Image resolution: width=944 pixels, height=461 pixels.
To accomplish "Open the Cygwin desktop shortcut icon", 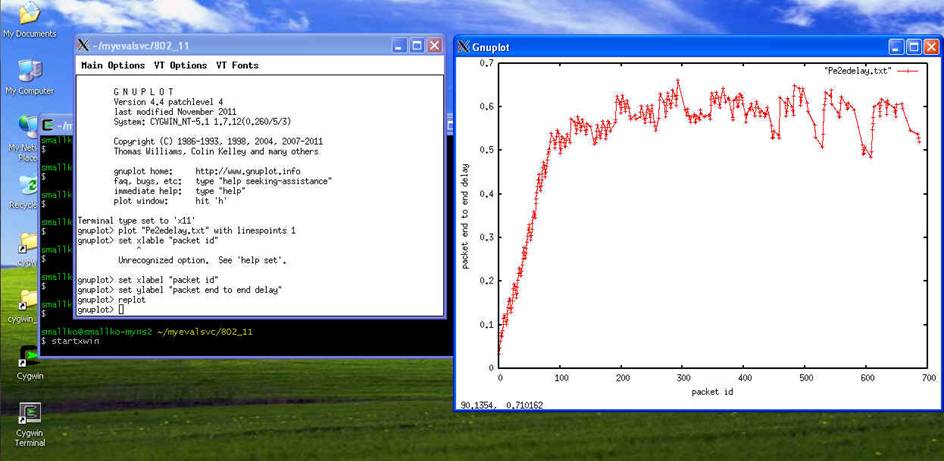I will [x=30, y=361].
